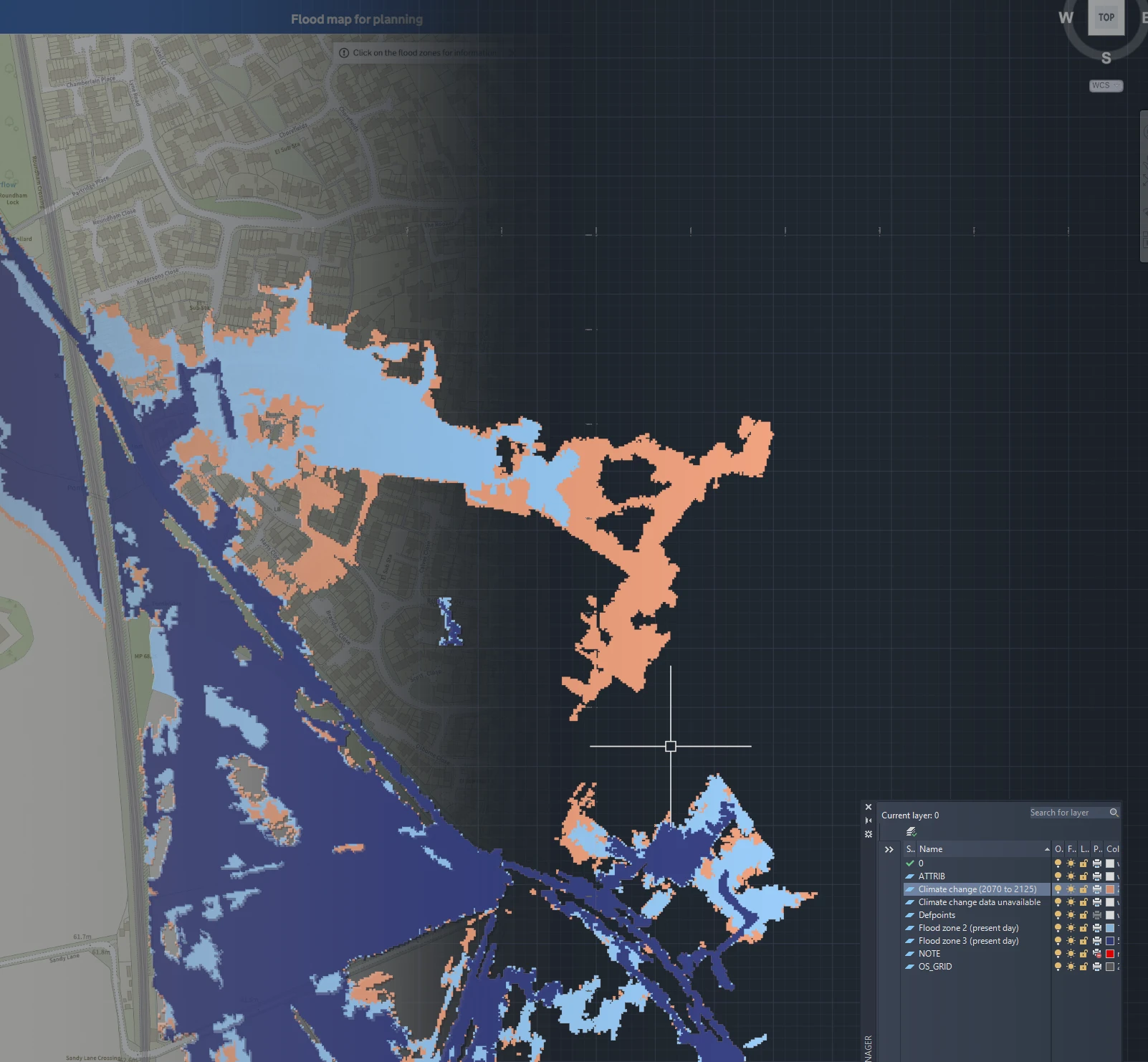1148x1062 pixels.
Task: Freeze the Flood zone 2 layer
Action: [1071, 928]
